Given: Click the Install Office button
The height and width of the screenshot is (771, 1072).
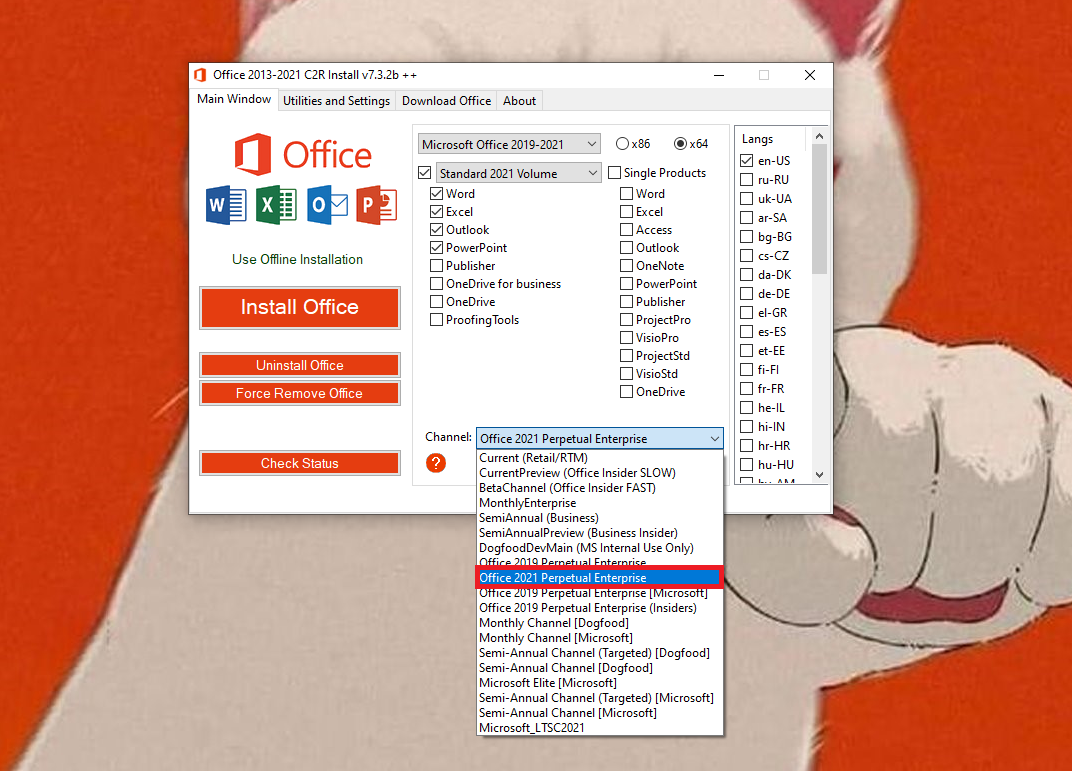Looking at the screenshot, I should (299, 308).
